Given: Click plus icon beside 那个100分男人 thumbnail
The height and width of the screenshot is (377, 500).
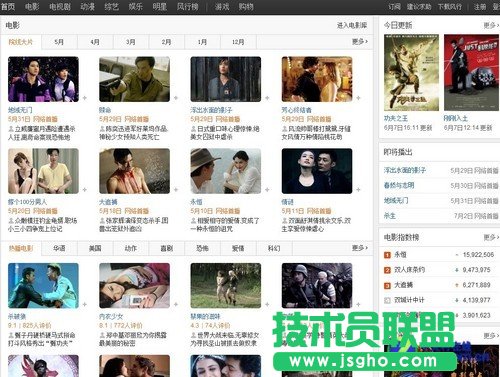Looking at the screenshot, I should [x=85, y=190].
